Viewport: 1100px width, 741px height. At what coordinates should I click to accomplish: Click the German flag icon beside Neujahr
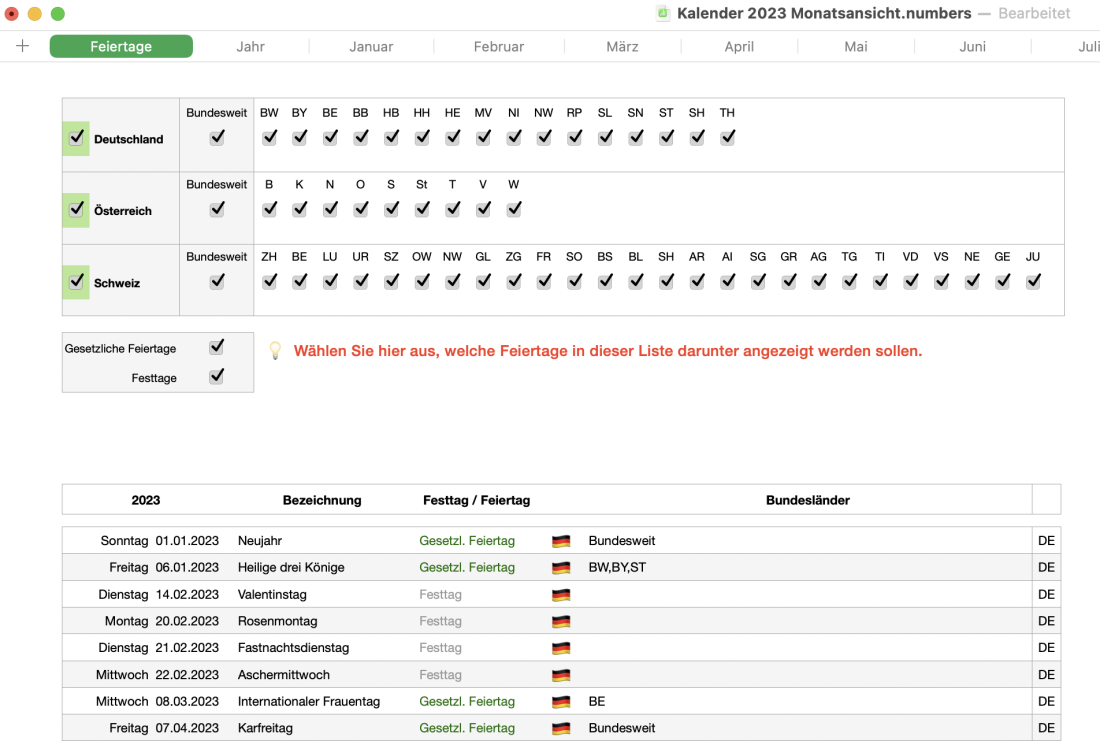tap(561, 540)
